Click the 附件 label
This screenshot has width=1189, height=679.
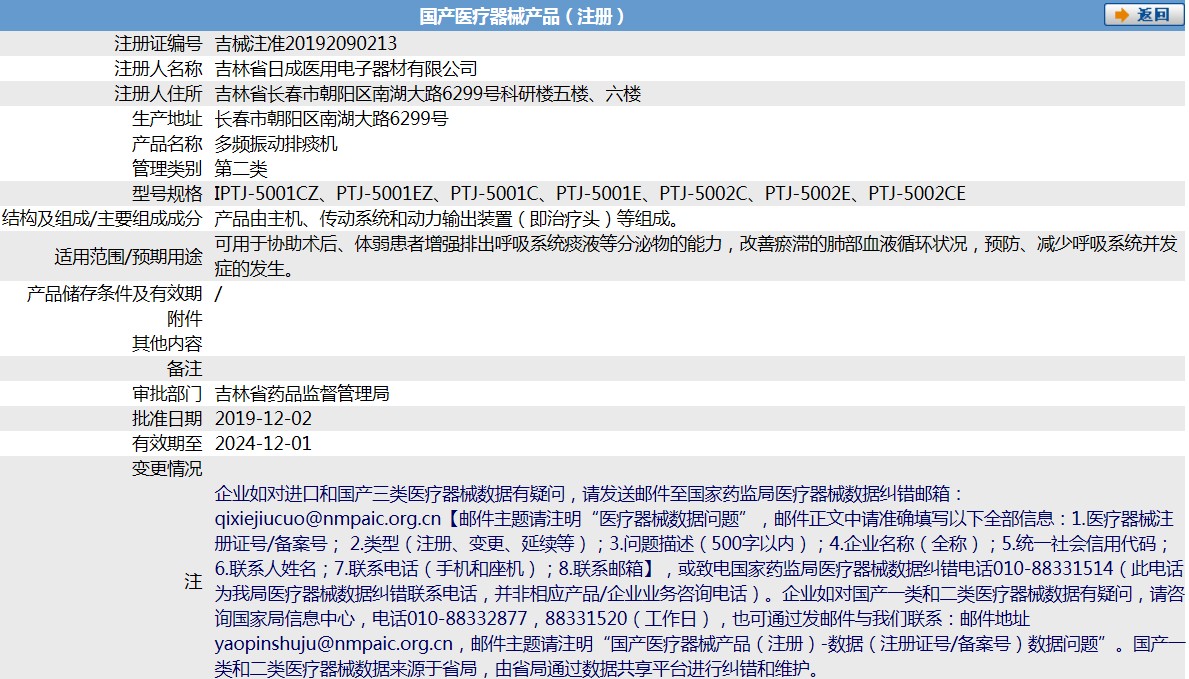coord(184,319)
